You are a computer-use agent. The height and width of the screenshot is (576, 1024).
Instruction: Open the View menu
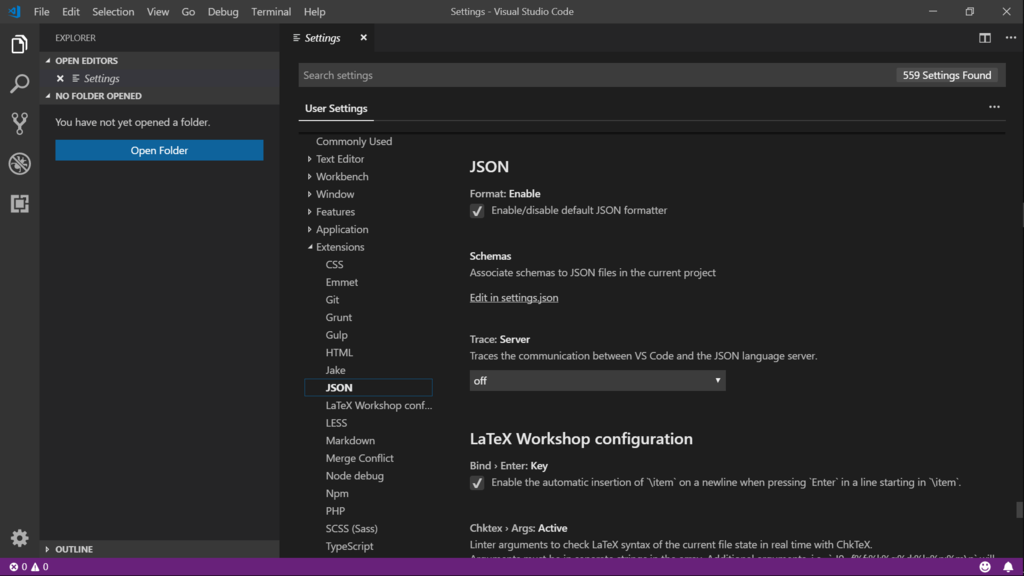(x=157, y=12)
